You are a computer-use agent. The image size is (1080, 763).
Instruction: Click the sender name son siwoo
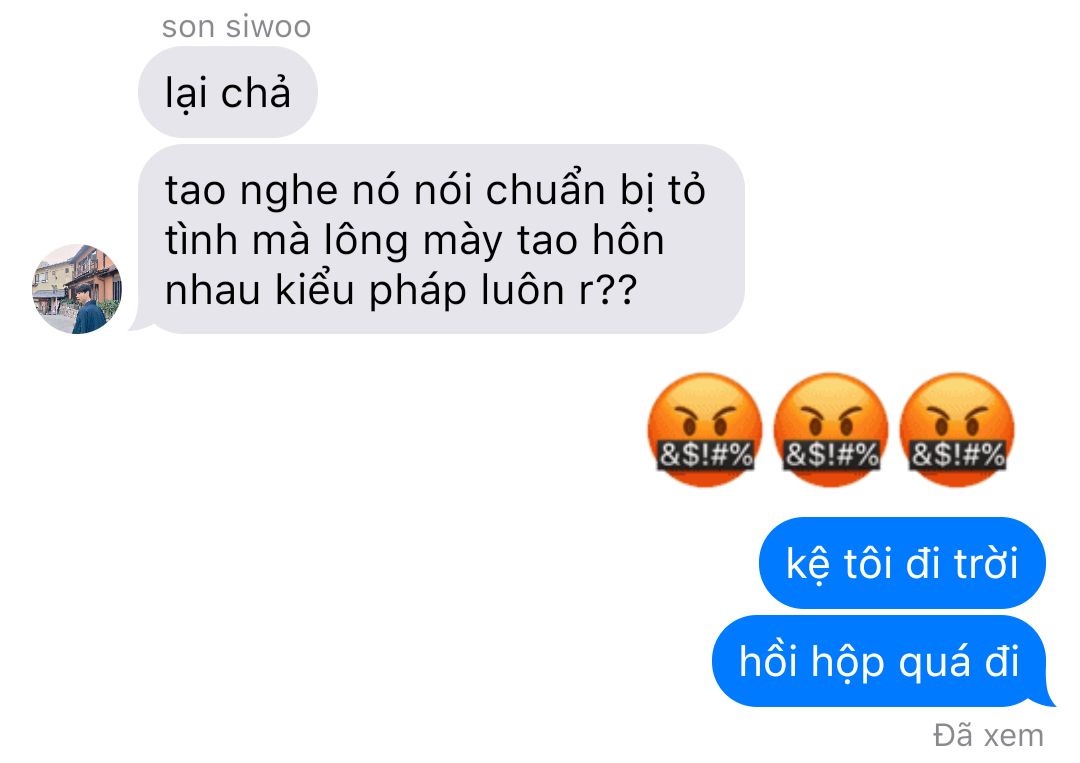point(236,27)
